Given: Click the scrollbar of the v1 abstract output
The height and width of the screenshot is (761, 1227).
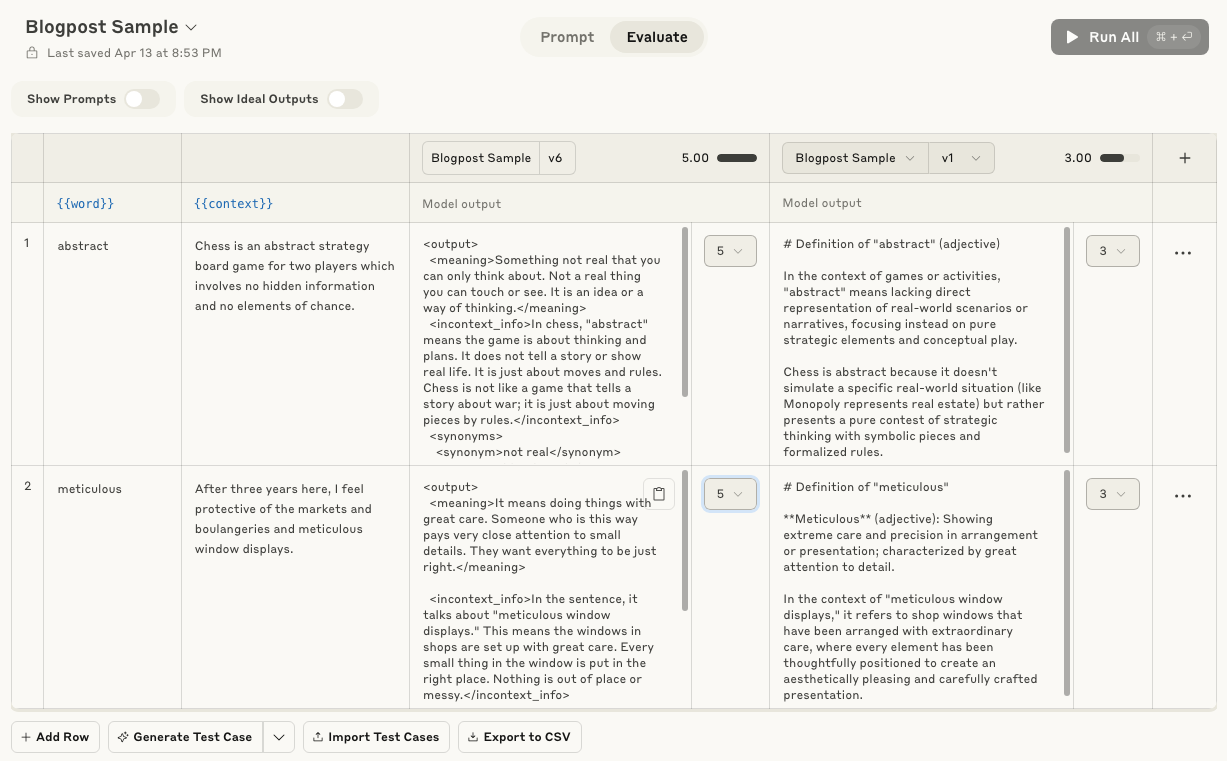Looking at the screenshot, I should pos(1067,340).
